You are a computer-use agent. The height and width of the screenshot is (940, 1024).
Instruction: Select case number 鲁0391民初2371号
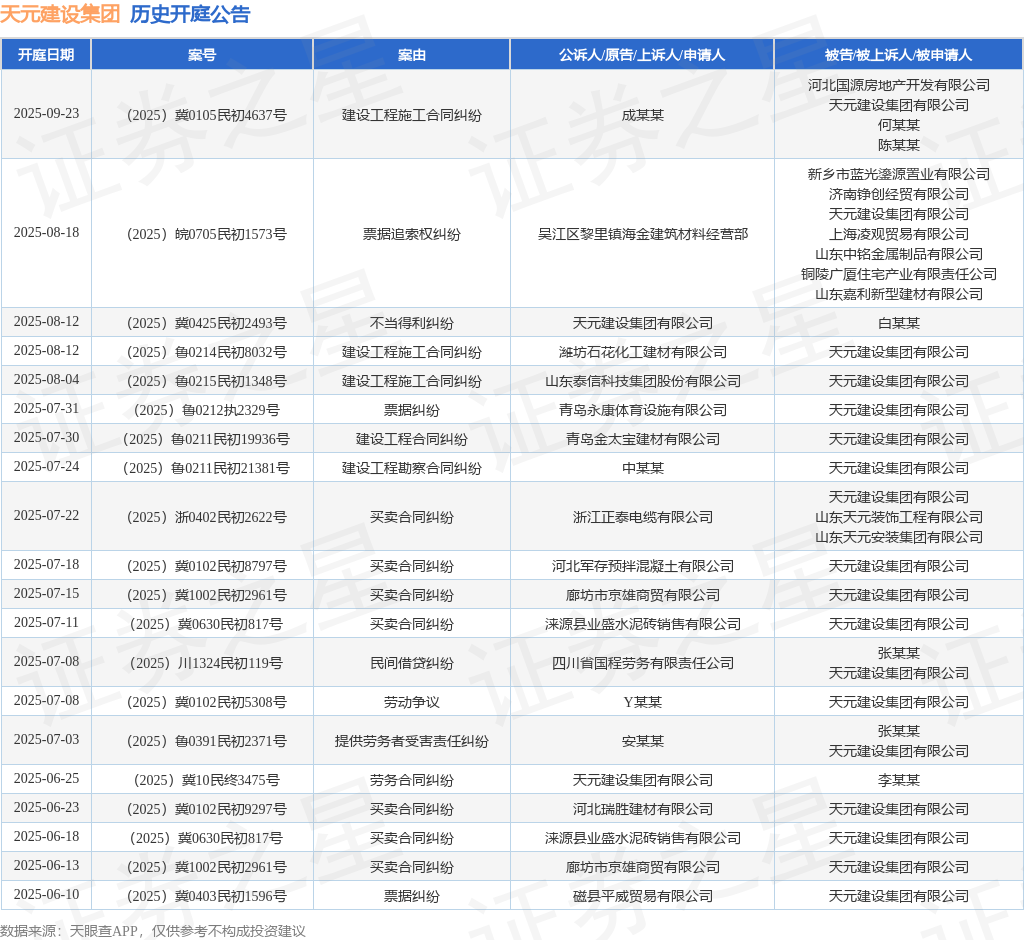pos(206,741)
